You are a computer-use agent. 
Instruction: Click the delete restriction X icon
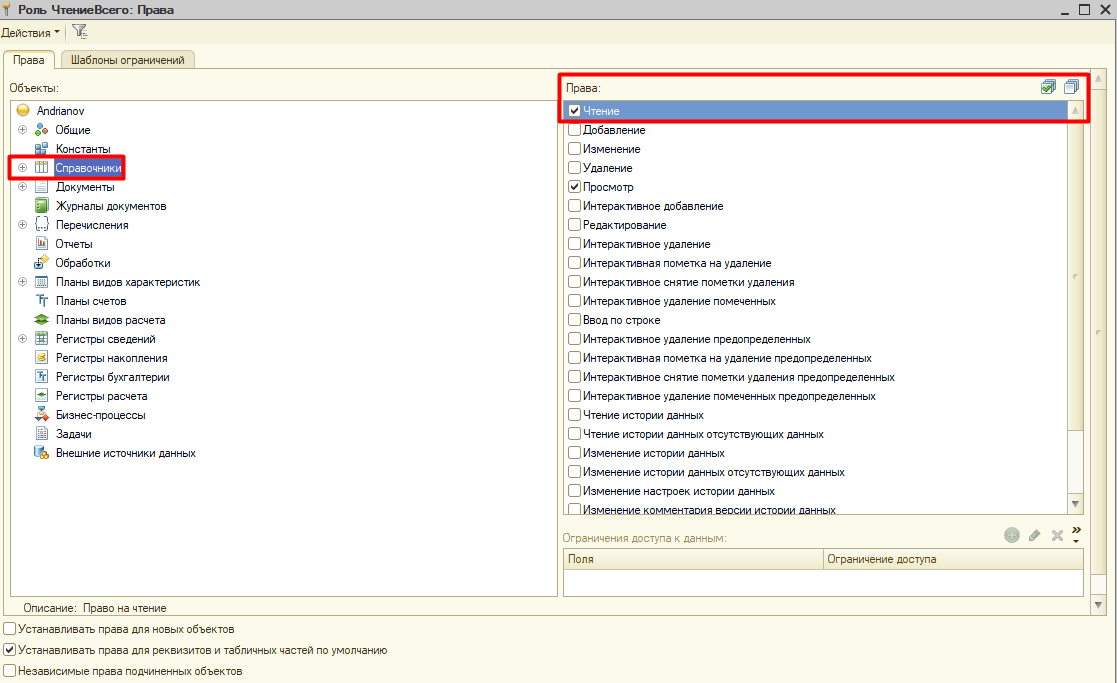pos(1057,536)
